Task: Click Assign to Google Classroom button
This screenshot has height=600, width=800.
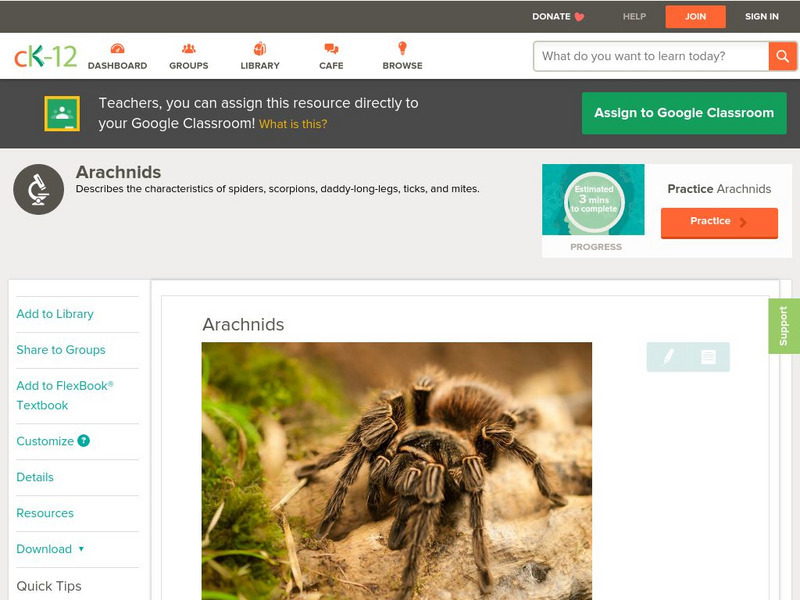Action: coord(684,113)
